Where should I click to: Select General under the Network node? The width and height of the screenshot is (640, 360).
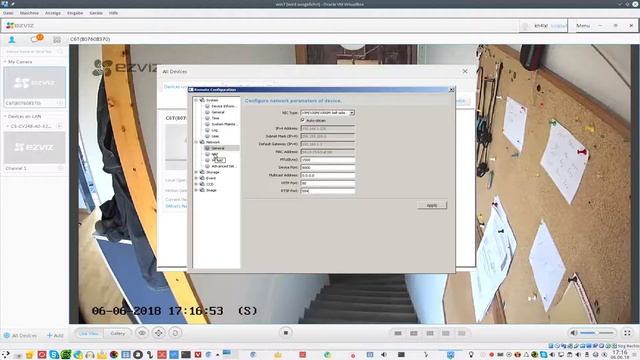click(218, 148)
